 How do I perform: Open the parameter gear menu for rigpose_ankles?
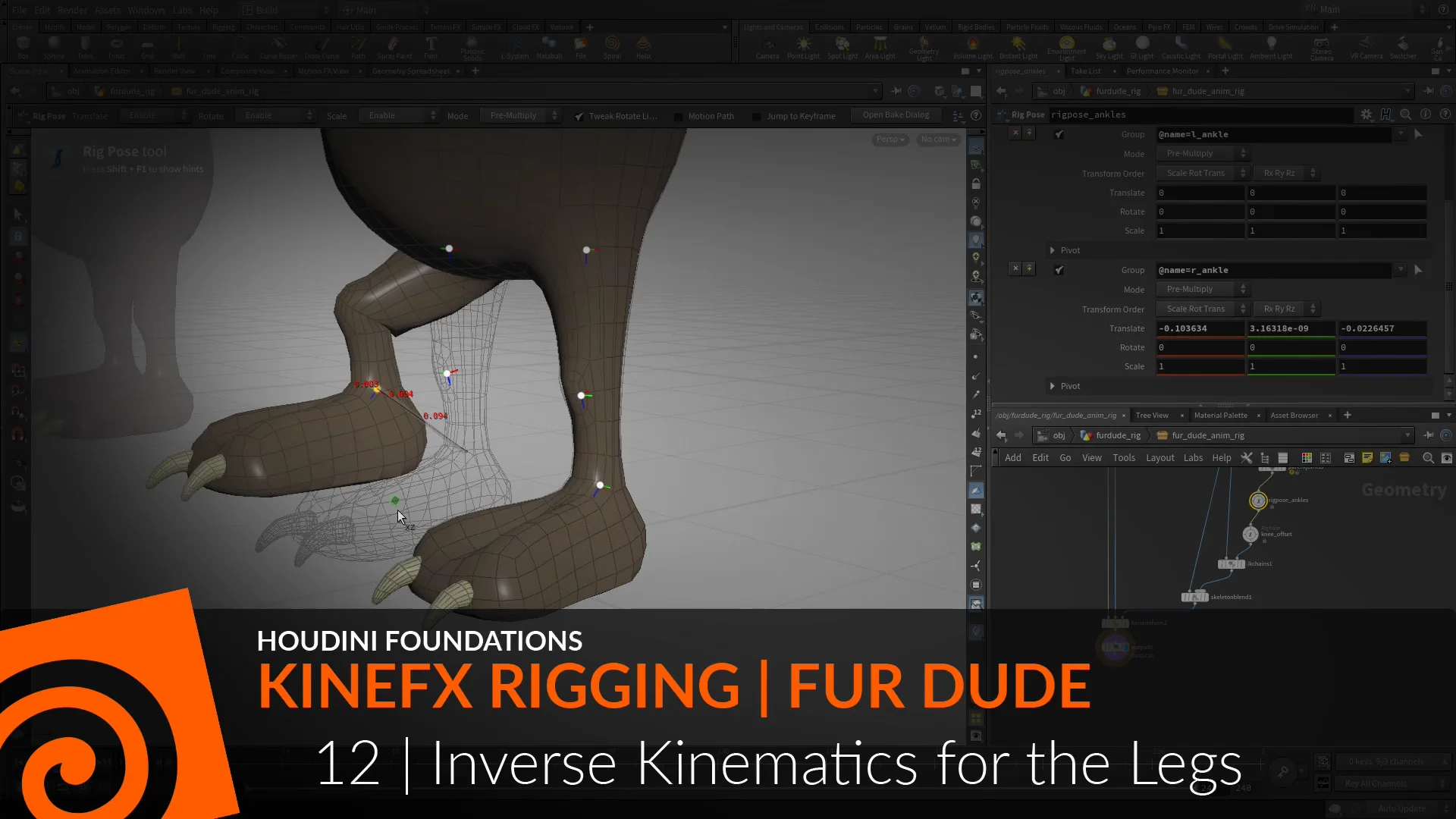pyautogui.click(x=1367, y=115)
